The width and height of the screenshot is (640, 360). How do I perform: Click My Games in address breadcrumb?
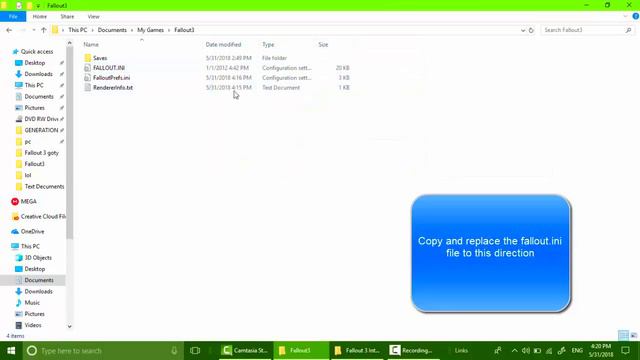[x=151, y=30]
